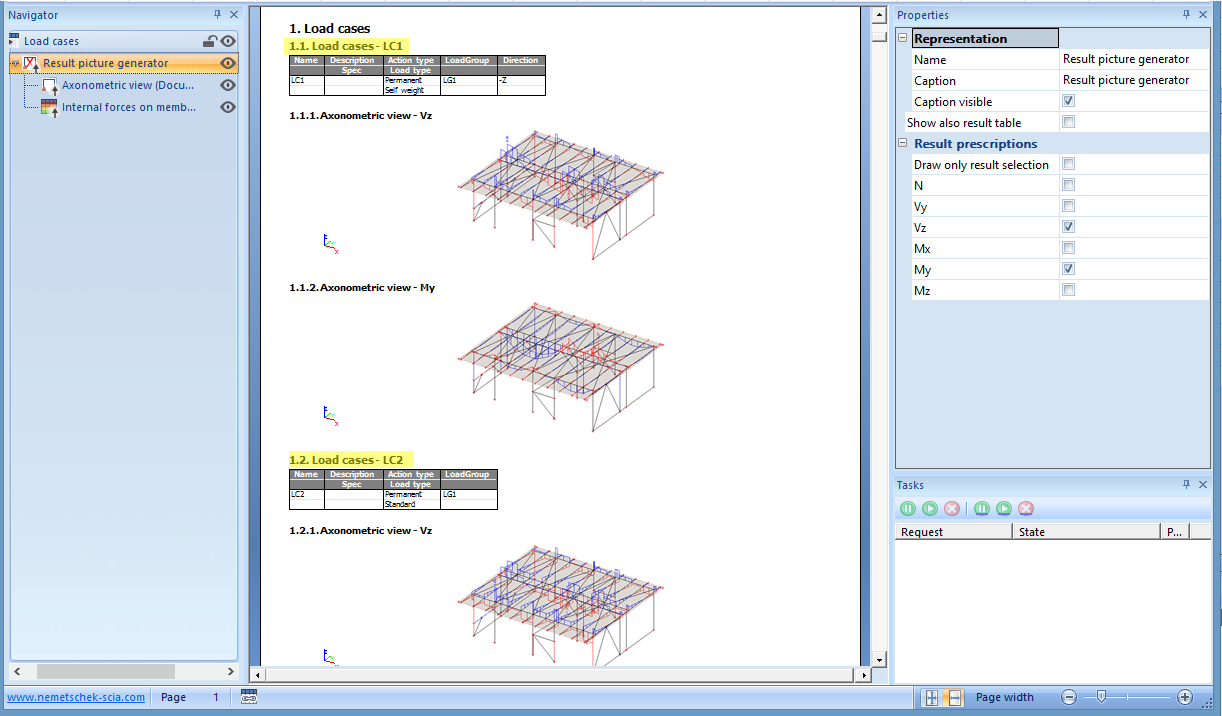Click the zoom in plus button
Image resolution: width=1222 pixels, height=716 pixels.
[1185, 697]
